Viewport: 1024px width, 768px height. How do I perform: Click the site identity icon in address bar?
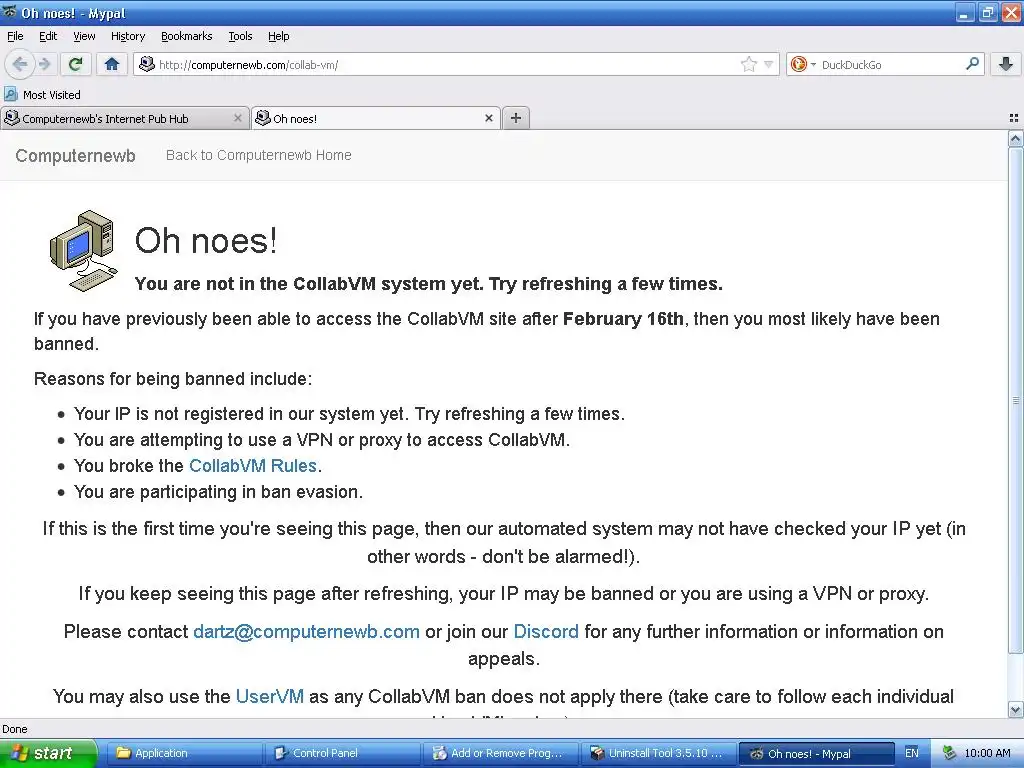pos(147,64)
